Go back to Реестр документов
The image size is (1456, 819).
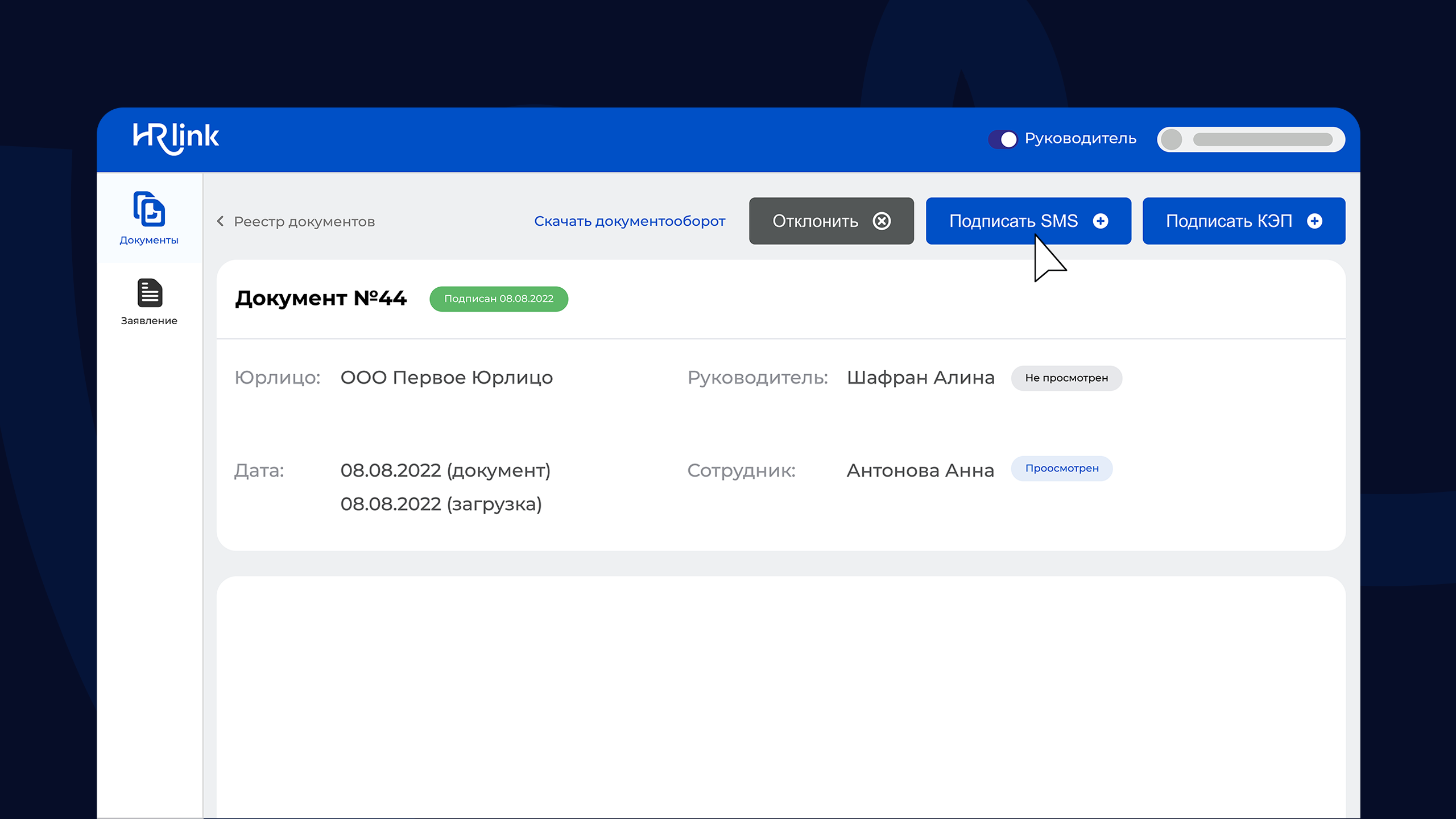(x=304, y=222)
